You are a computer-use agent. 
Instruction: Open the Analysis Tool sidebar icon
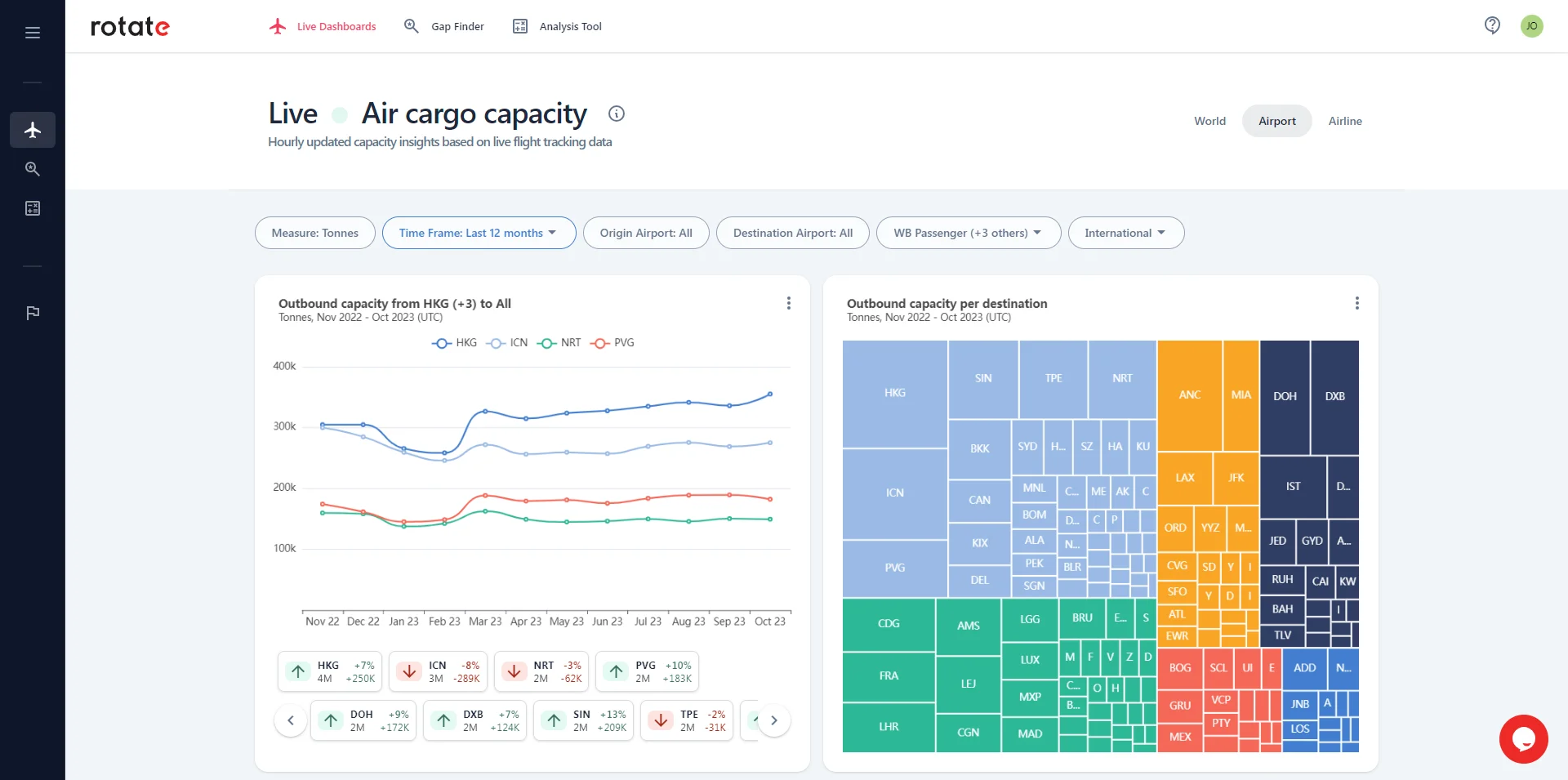point(33,208)
